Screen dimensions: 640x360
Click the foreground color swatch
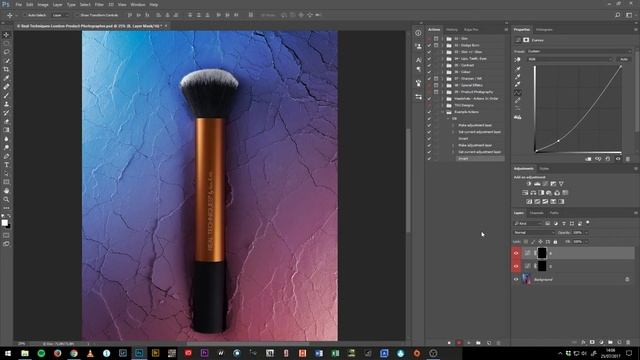(4, 222)
